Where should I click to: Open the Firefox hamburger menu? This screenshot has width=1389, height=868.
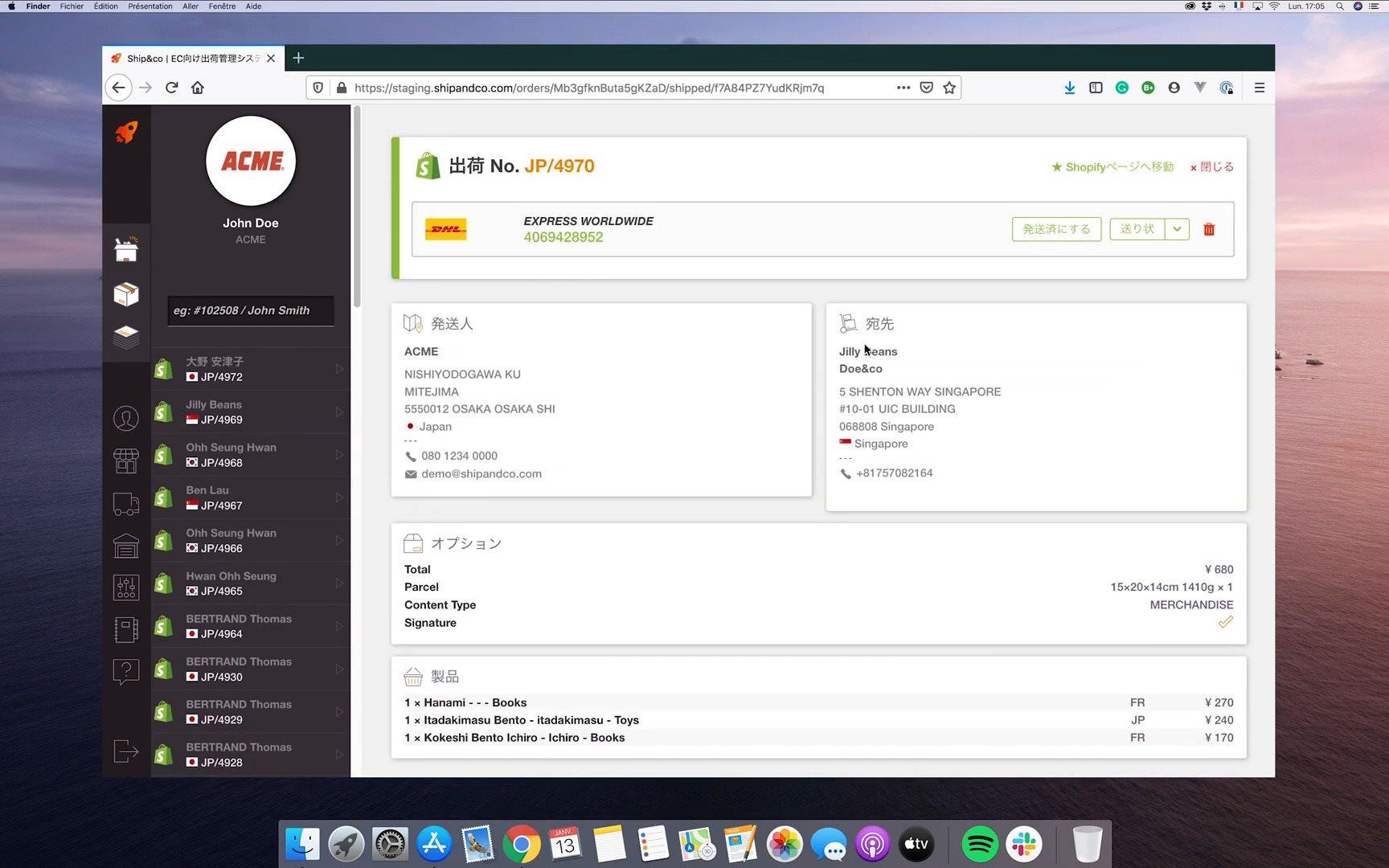pyautogui.click(x=1260, y=88)
